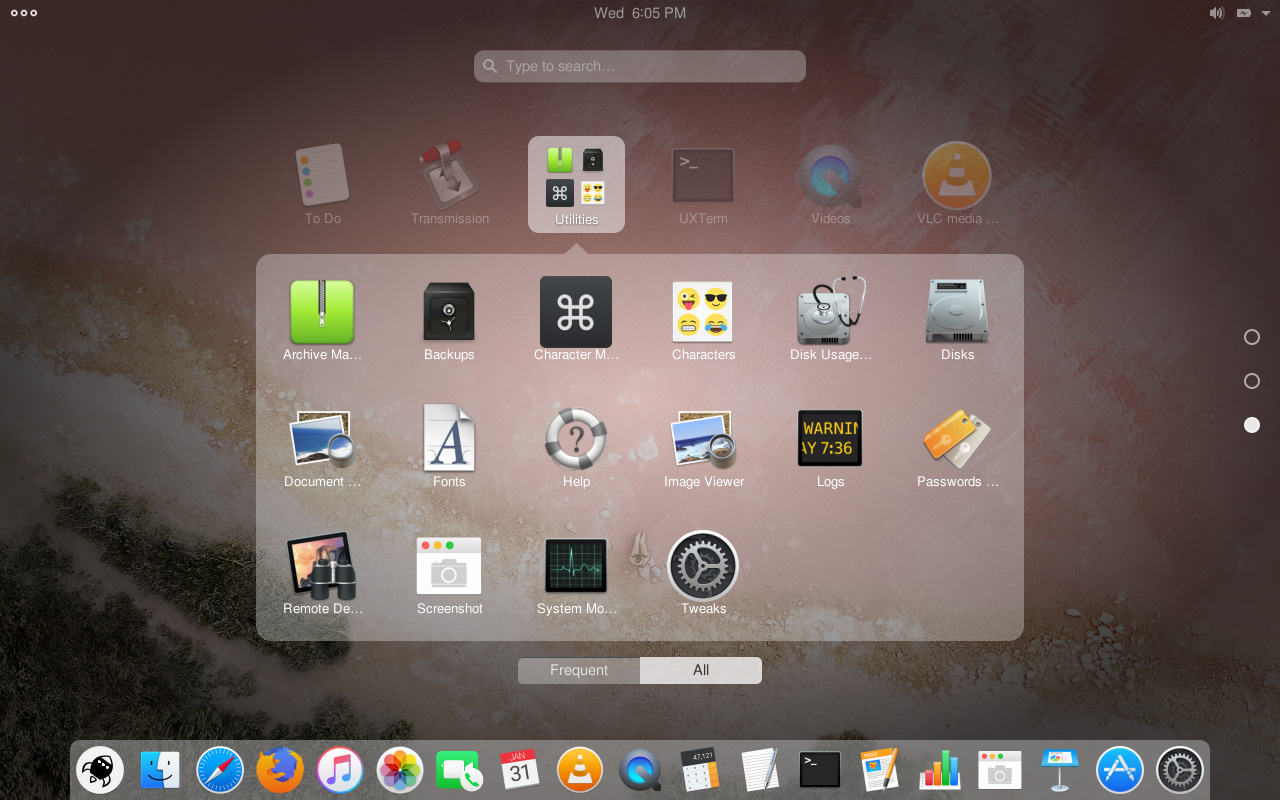Open Firefox from the dock

point(280,771)
